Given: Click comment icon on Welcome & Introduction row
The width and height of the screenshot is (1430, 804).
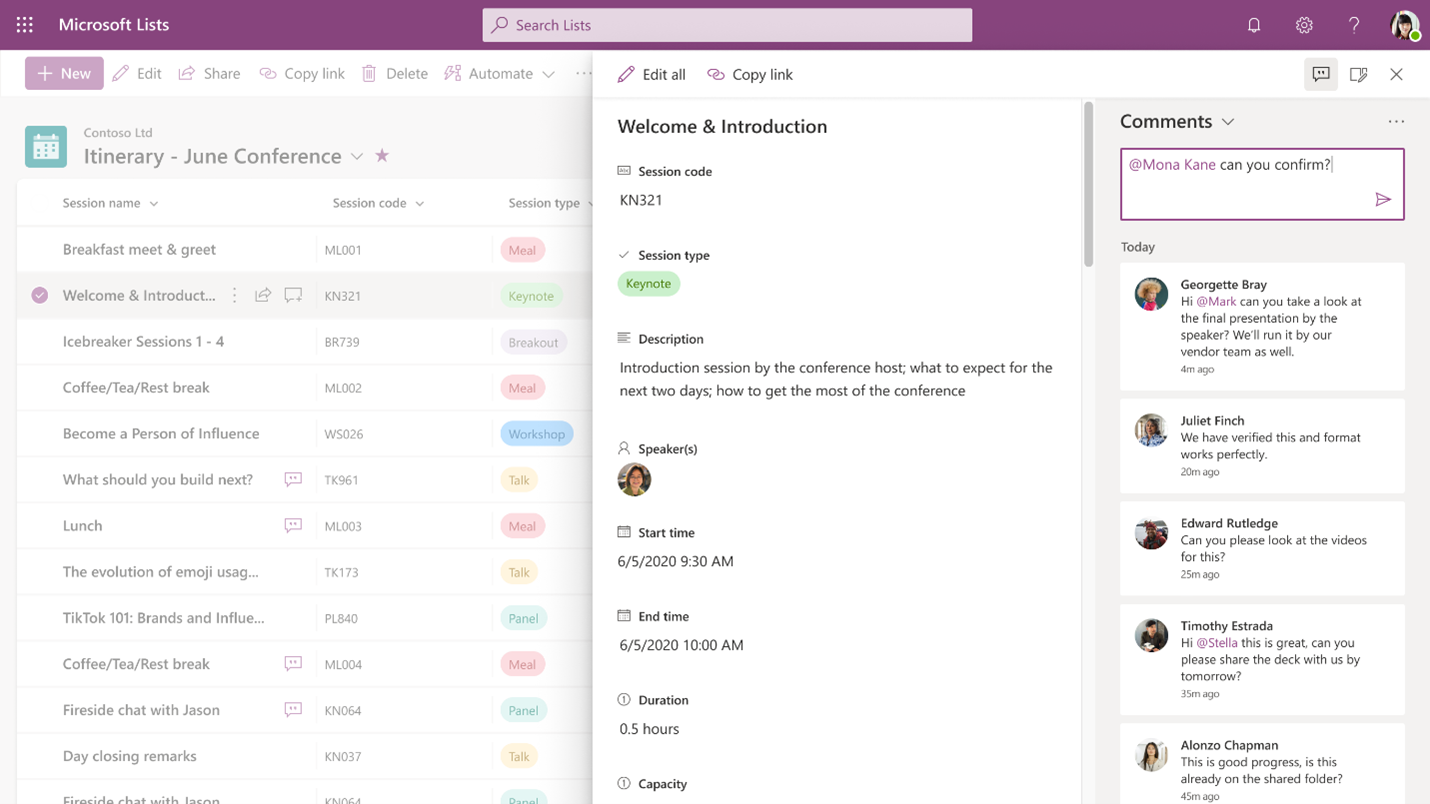Looking at the screenshot, I should click(293, 295).
